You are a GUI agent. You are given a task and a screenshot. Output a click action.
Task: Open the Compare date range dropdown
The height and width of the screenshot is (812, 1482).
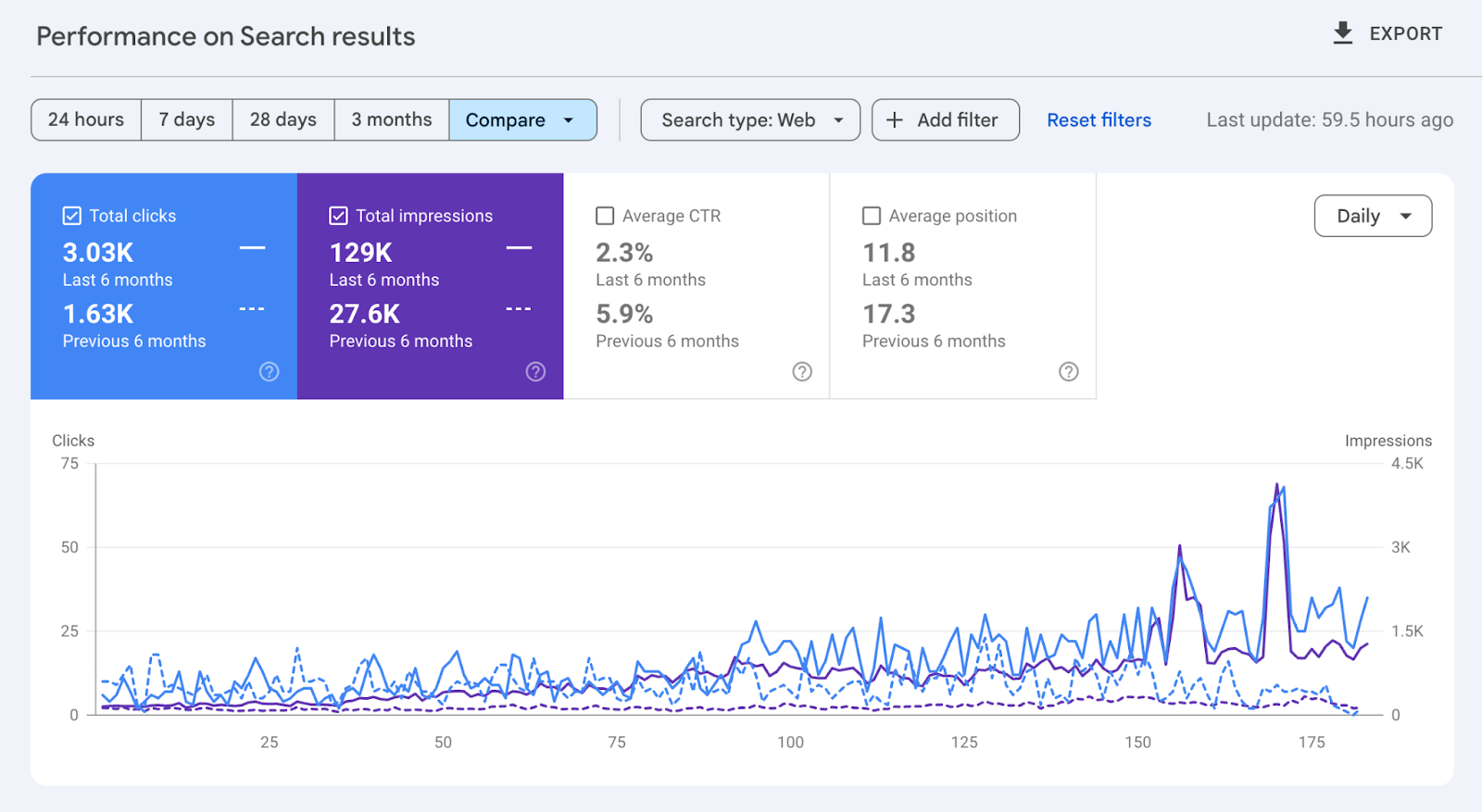(521, 120)
